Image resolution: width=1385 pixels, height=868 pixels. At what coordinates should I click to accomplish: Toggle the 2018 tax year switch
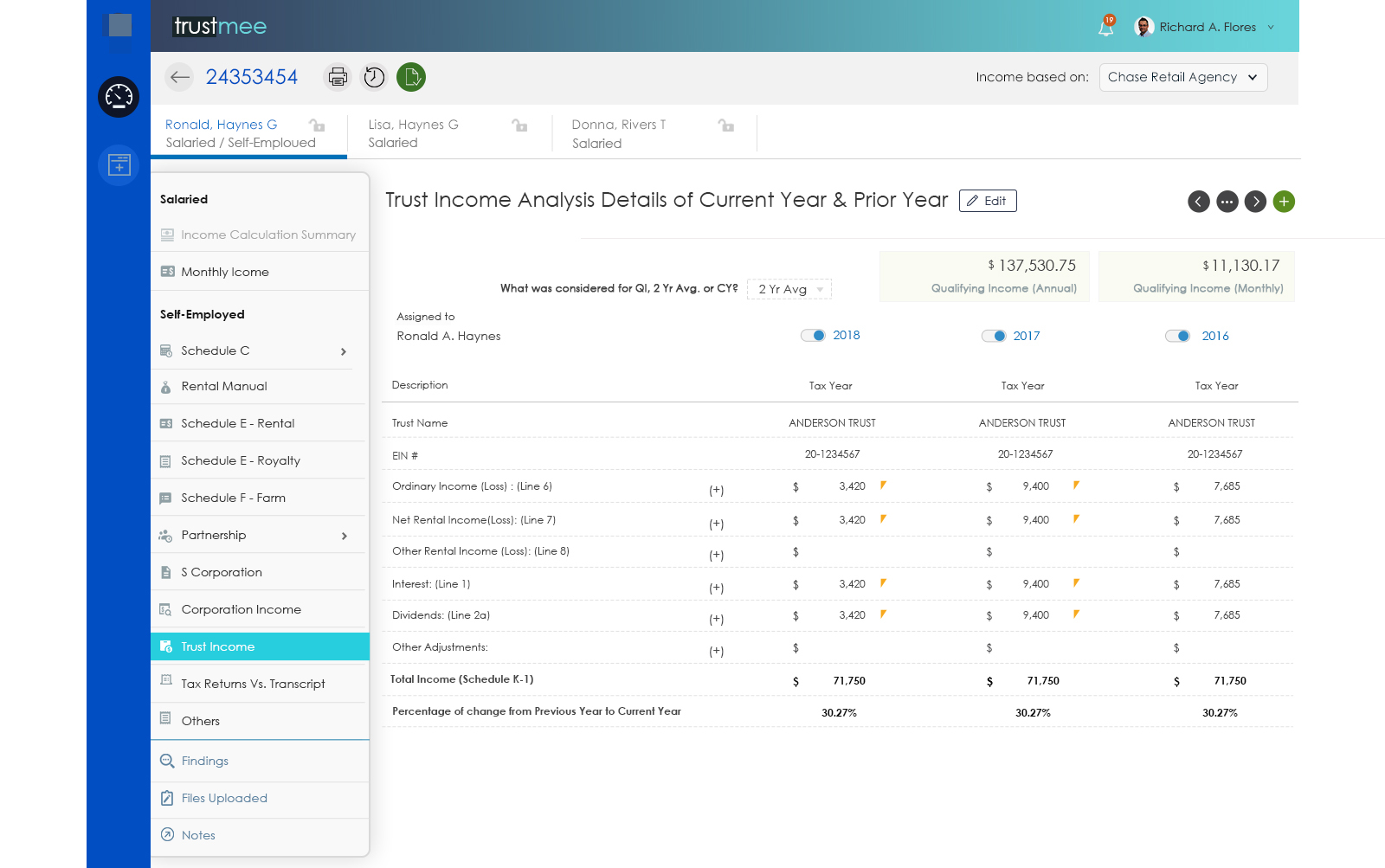click(813, 335)
